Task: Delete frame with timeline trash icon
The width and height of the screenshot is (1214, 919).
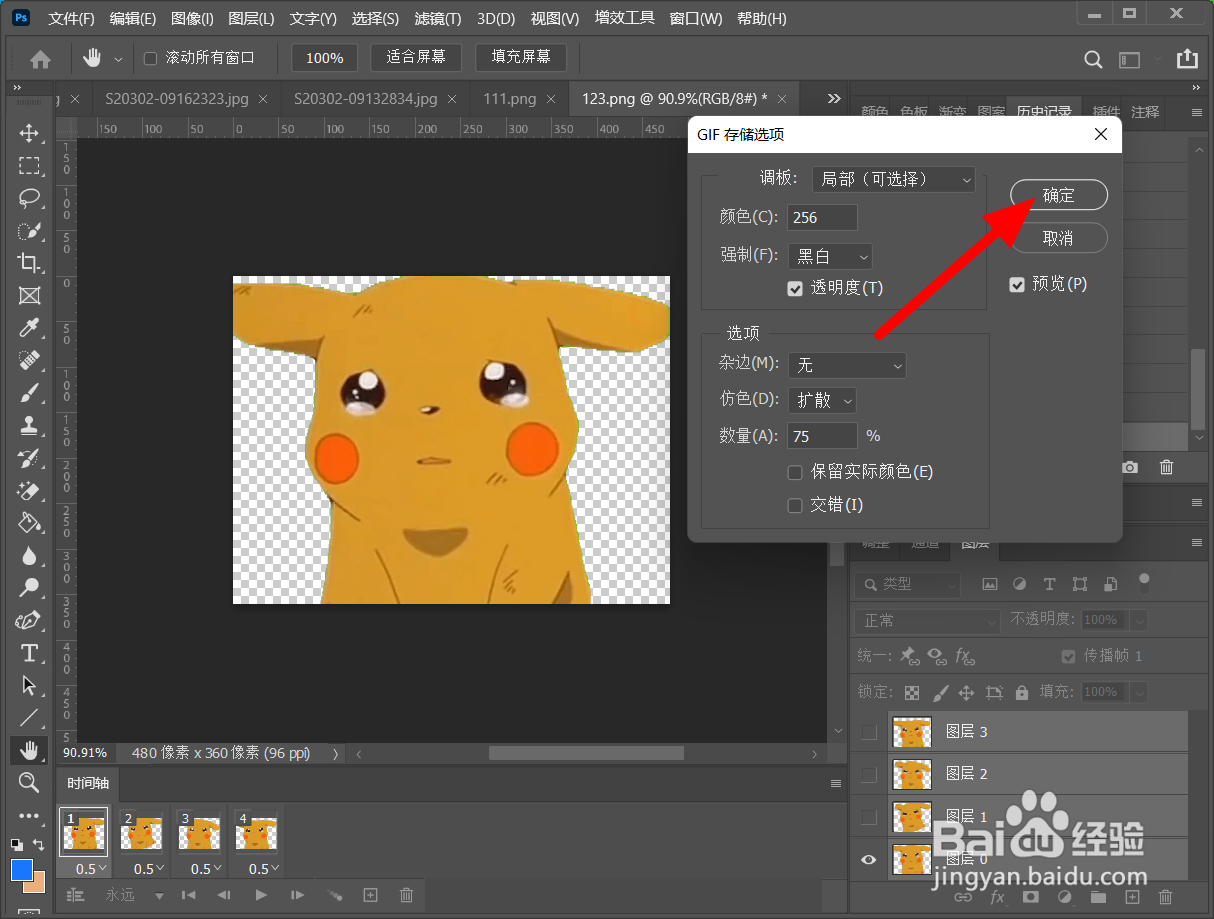Action: [x=406, y=895]
